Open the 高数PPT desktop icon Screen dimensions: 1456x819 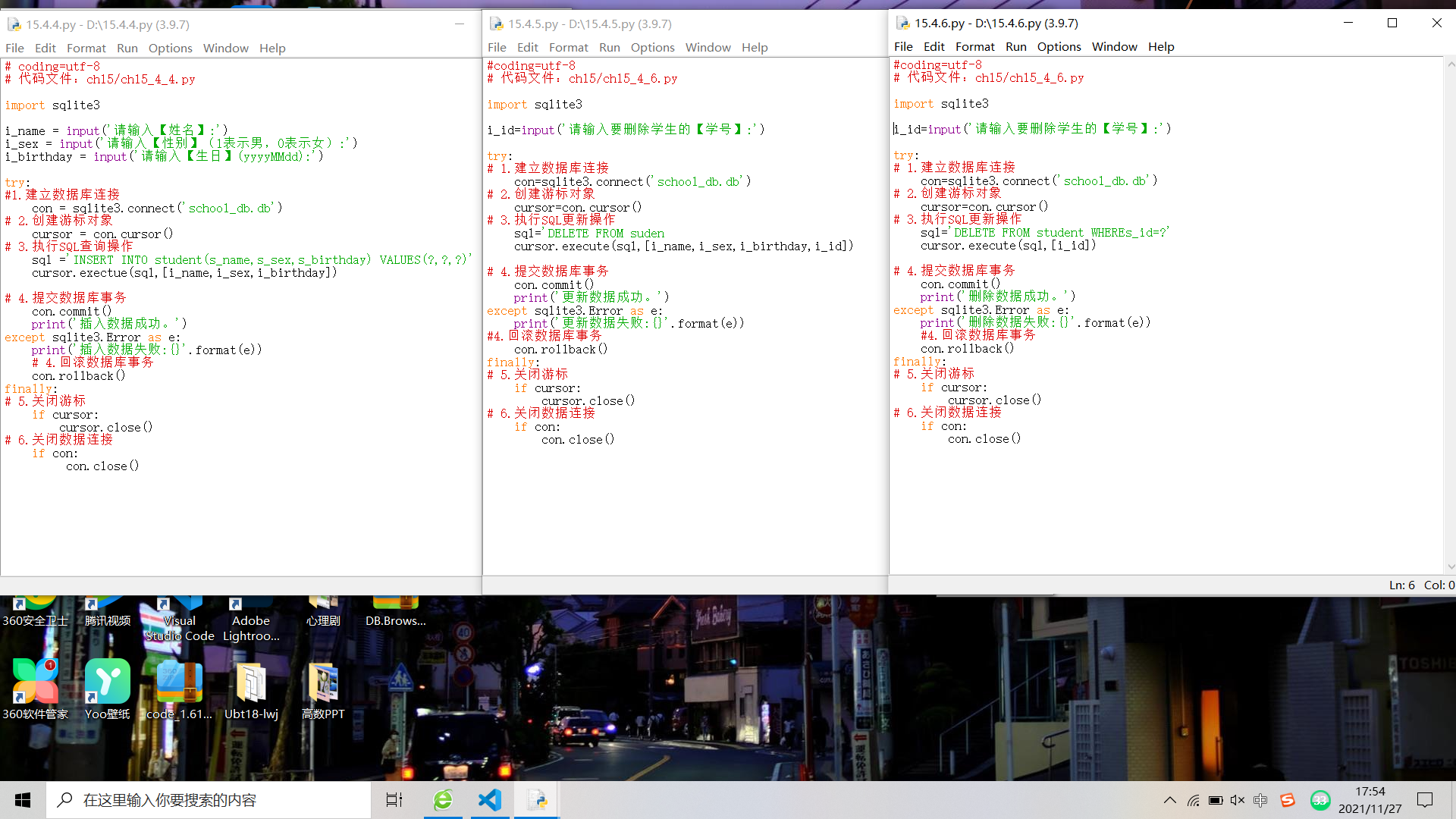pos(323,682)
